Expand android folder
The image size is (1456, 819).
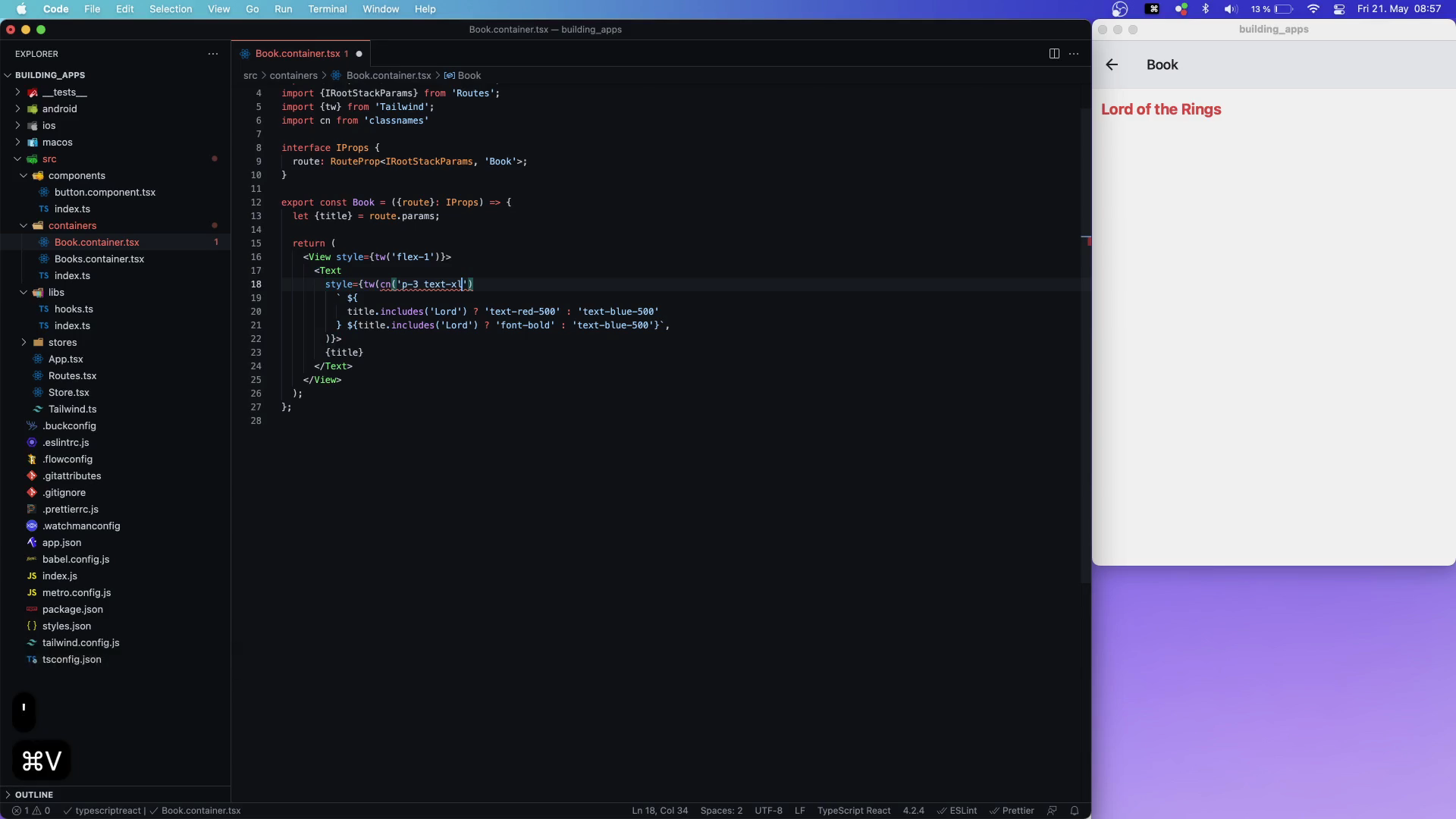click(x=17, y=109)
